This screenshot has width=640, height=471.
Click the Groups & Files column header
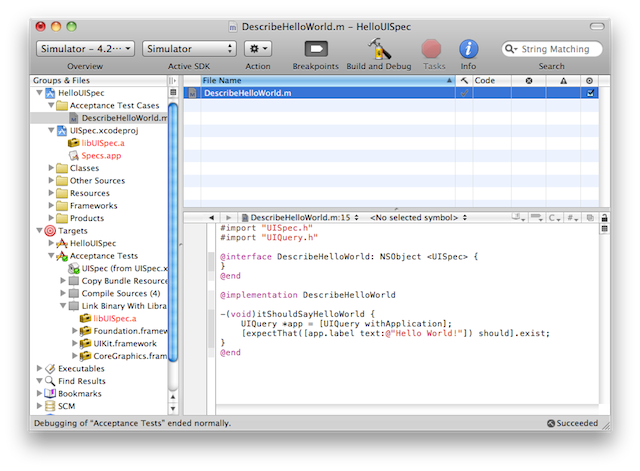coord(100,80)
